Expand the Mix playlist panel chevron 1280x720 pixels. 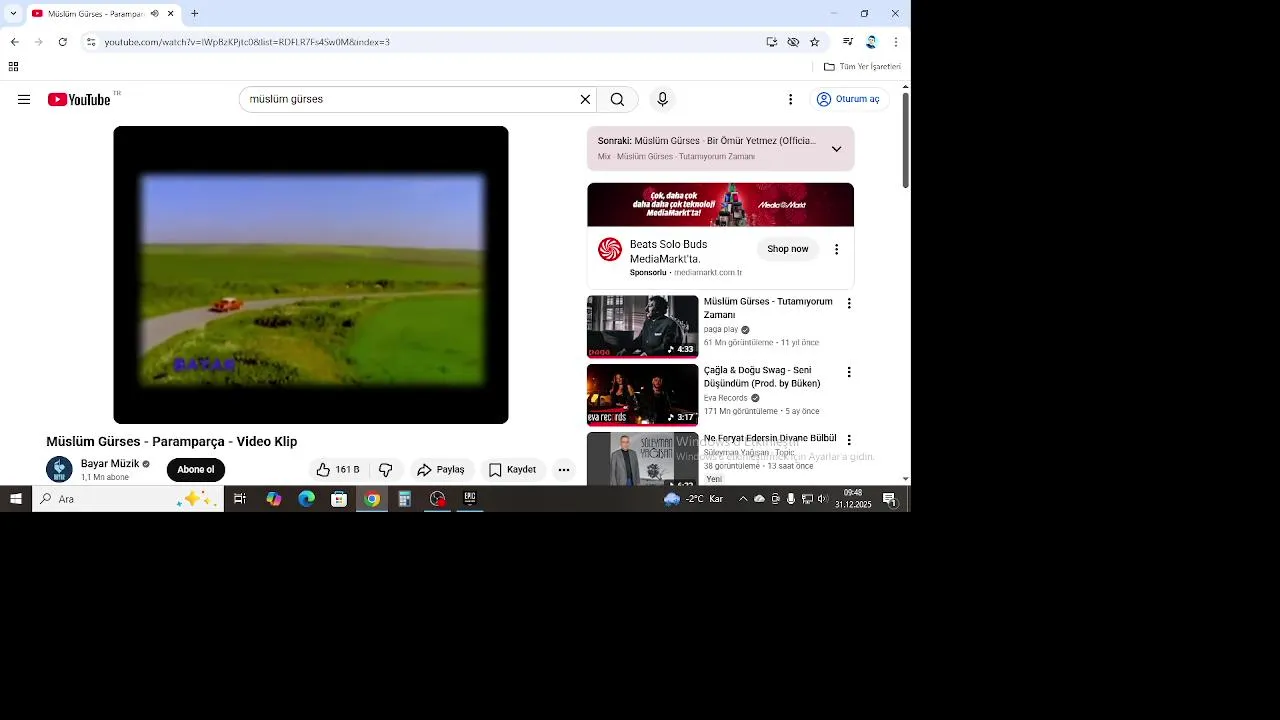click(x=836, y=148)
